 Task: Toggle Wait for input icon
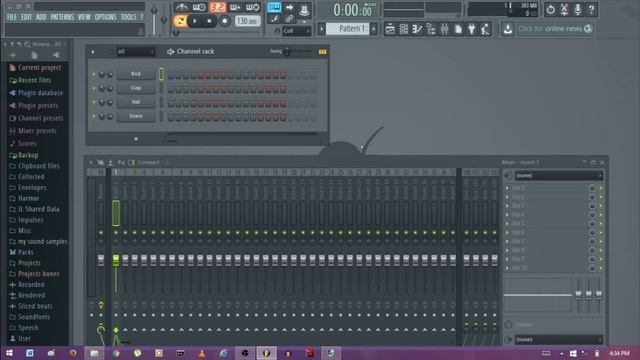pyautogui.click(x=199, y=7)
